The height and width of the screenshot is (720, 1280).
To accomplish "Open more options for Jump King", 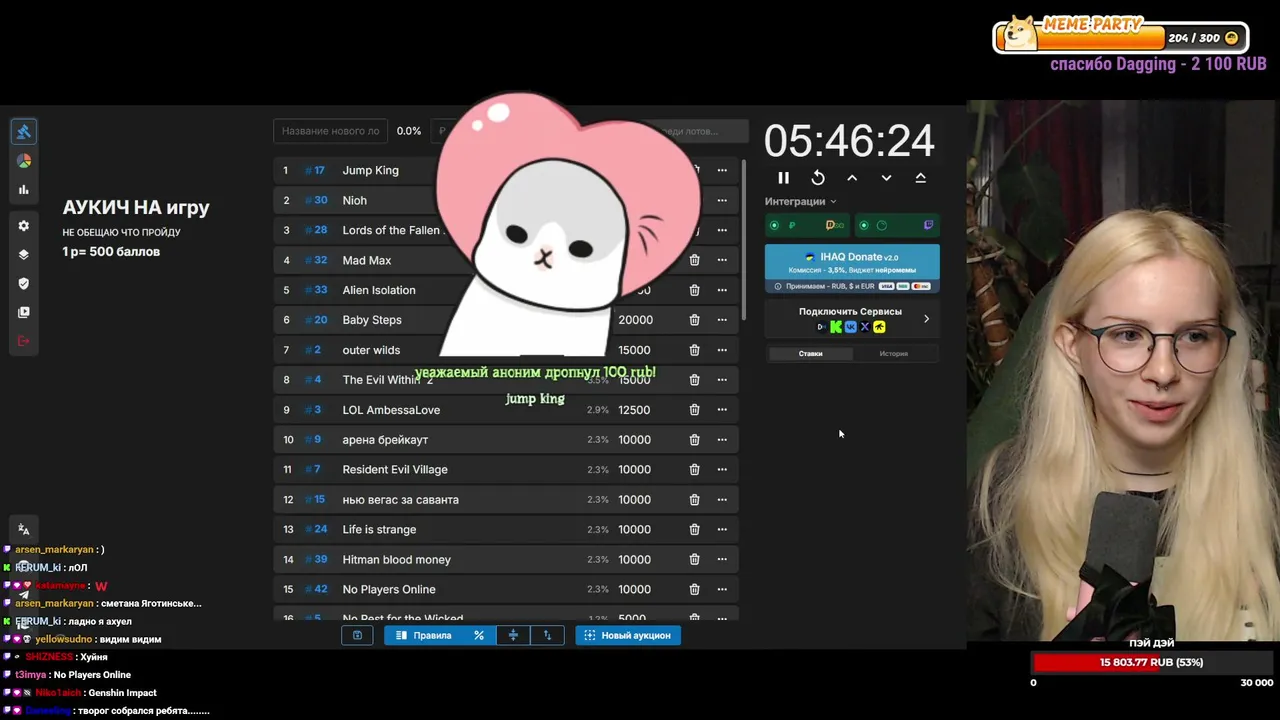I will click(722, 170).
